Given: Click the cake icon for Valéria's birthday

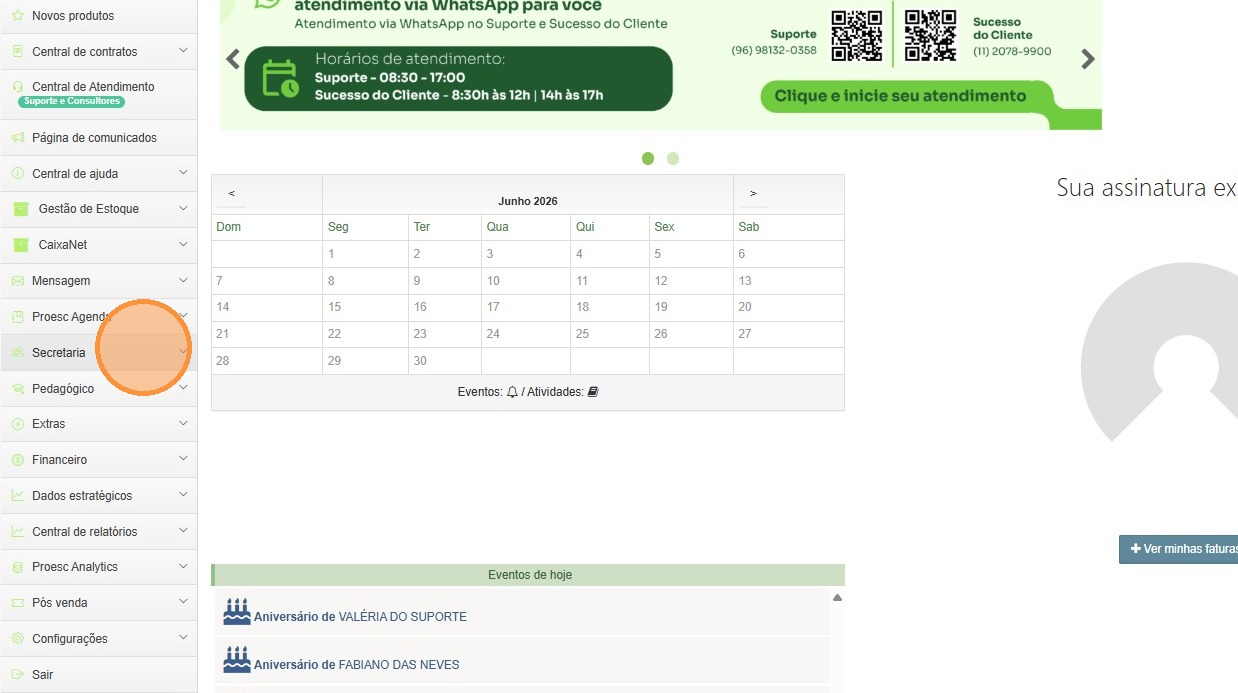Looking at the screenshot, I should tap(237, 612).
